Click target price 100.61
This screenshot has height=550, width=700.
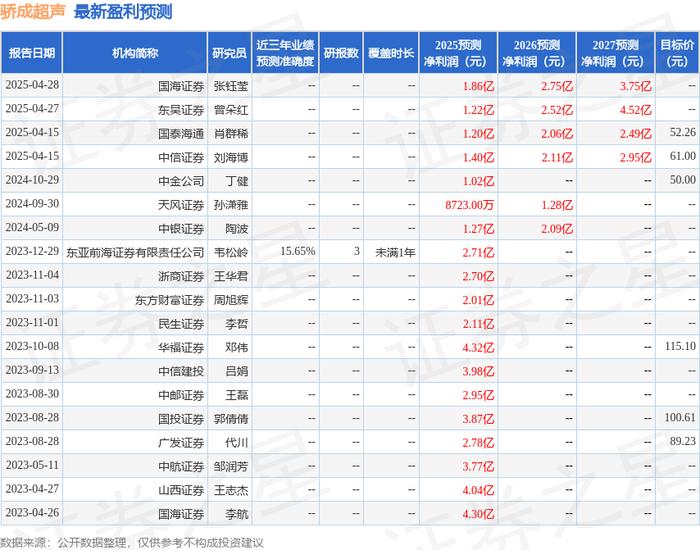click(680, 417)
